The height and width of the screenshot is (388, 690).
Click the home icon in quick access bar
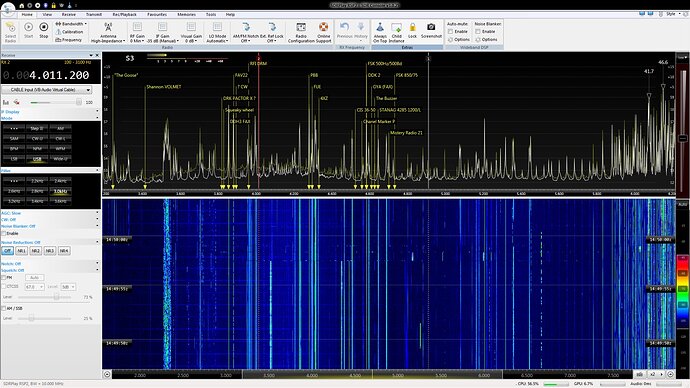21,5
